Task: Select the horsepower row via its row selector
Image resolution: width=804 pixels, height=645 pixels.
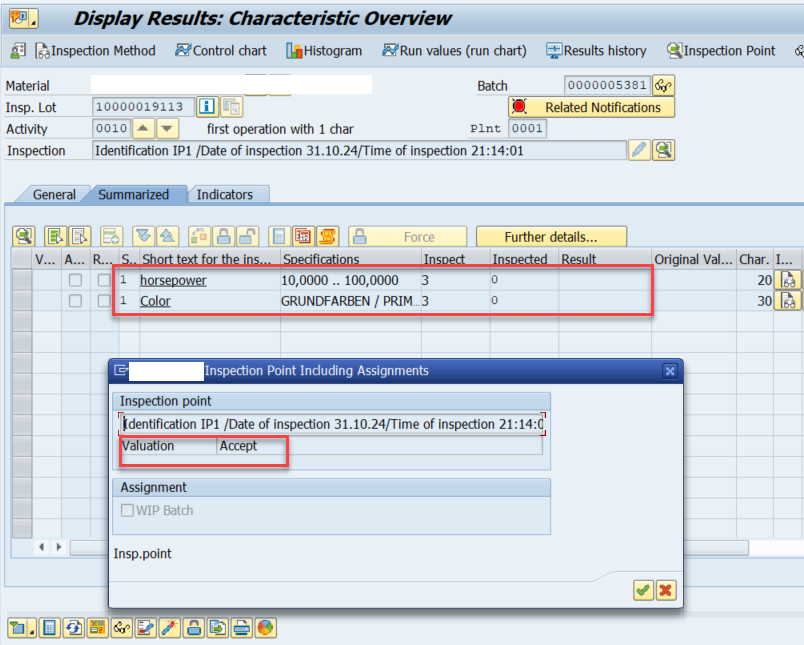Action: (x=22, y=280)
